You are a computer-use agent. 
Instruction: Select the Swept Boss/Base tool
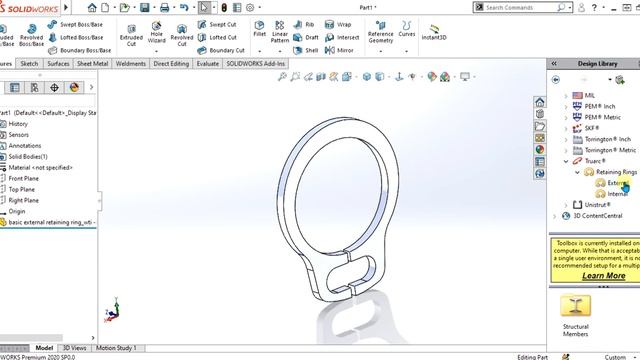(x=75, y=24)
